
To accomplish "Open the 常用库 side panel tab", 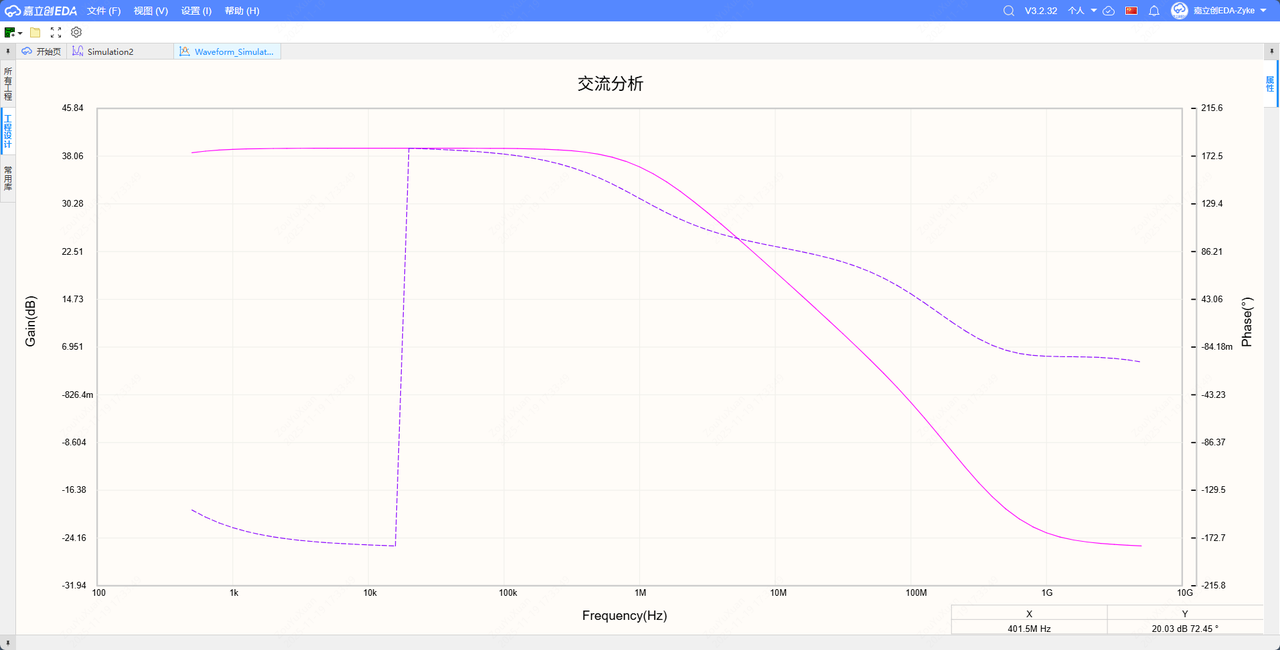I will click(x=8, y=178).
